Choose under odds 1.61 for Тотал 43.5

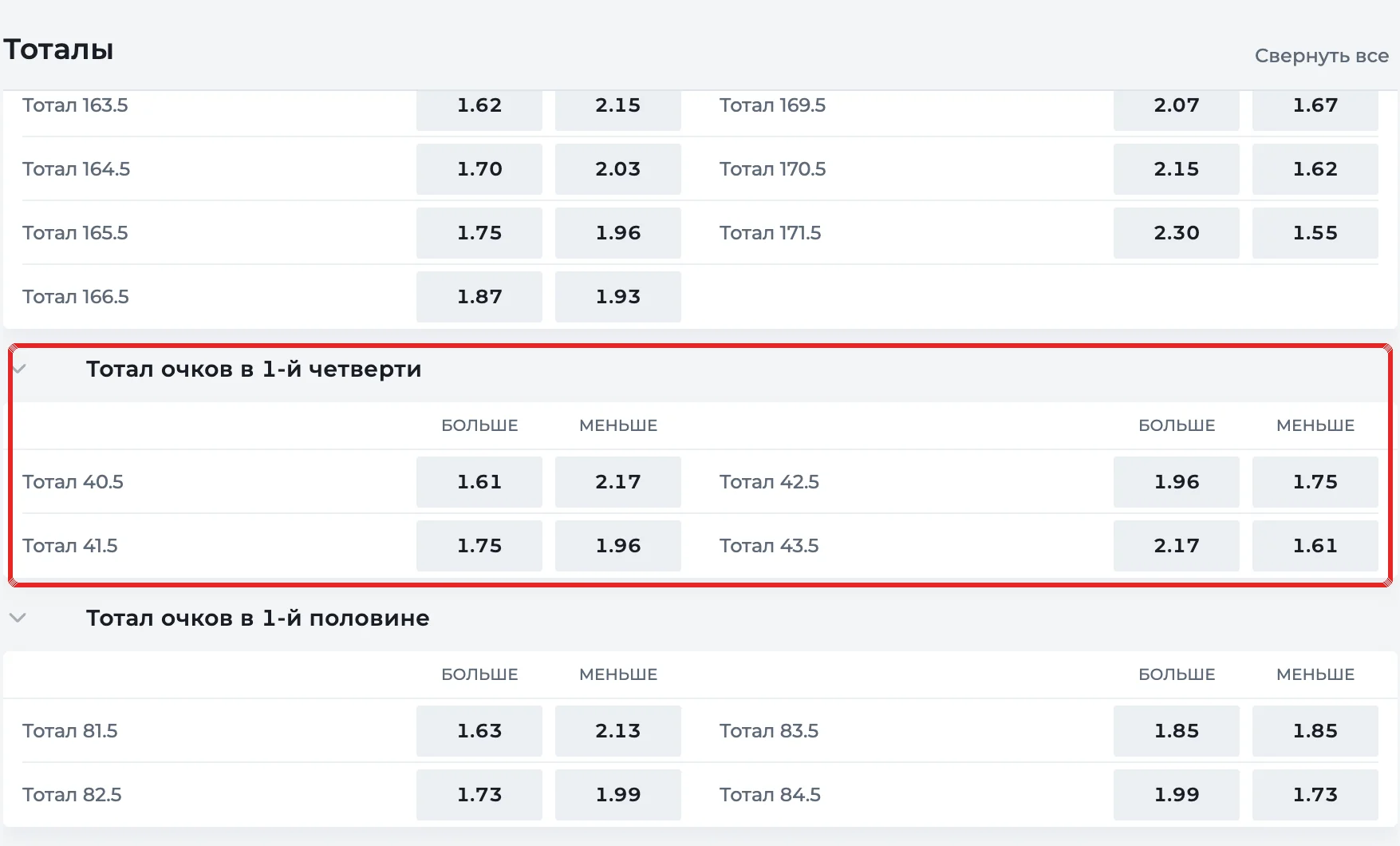point(1315,546)
